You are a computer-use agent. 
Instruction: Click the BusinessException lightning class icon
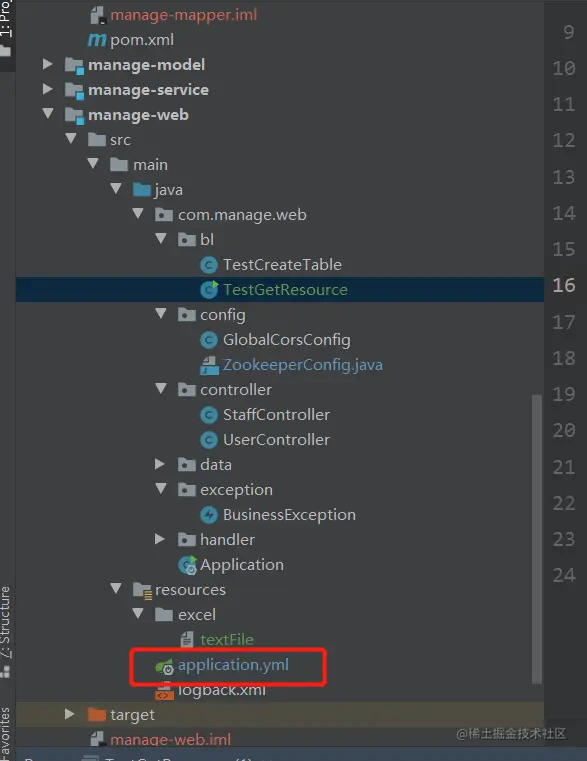(x=209, y=515)
